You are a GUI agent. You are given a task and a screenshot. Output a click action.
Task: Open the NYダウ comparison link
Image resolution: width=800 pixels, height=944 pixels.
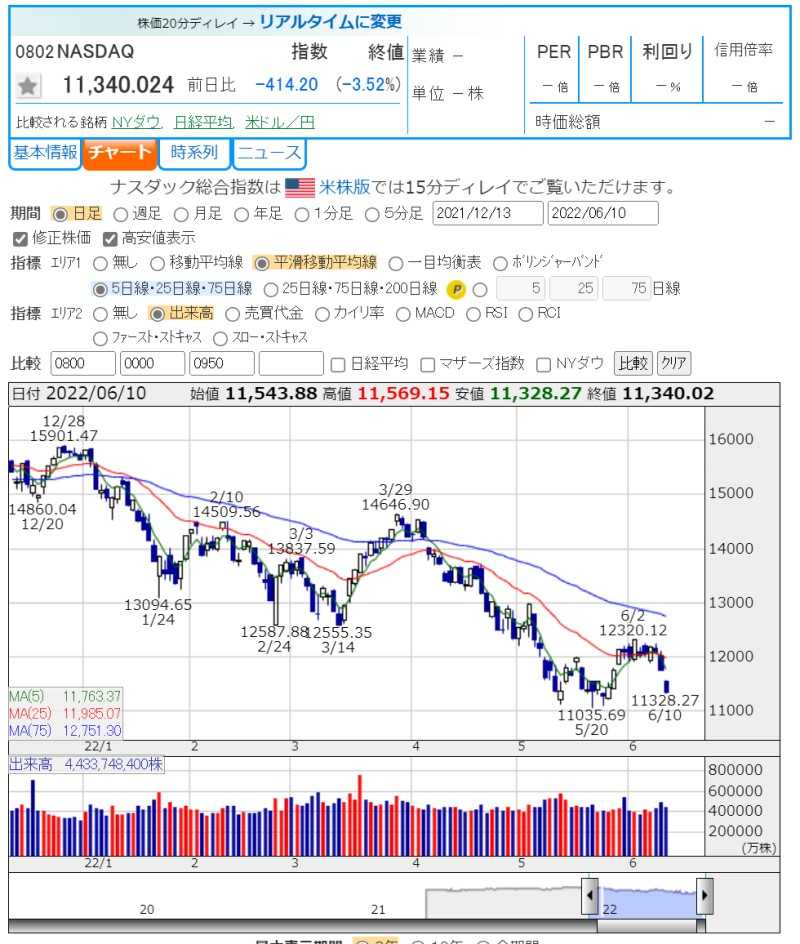tap(136, 122)
